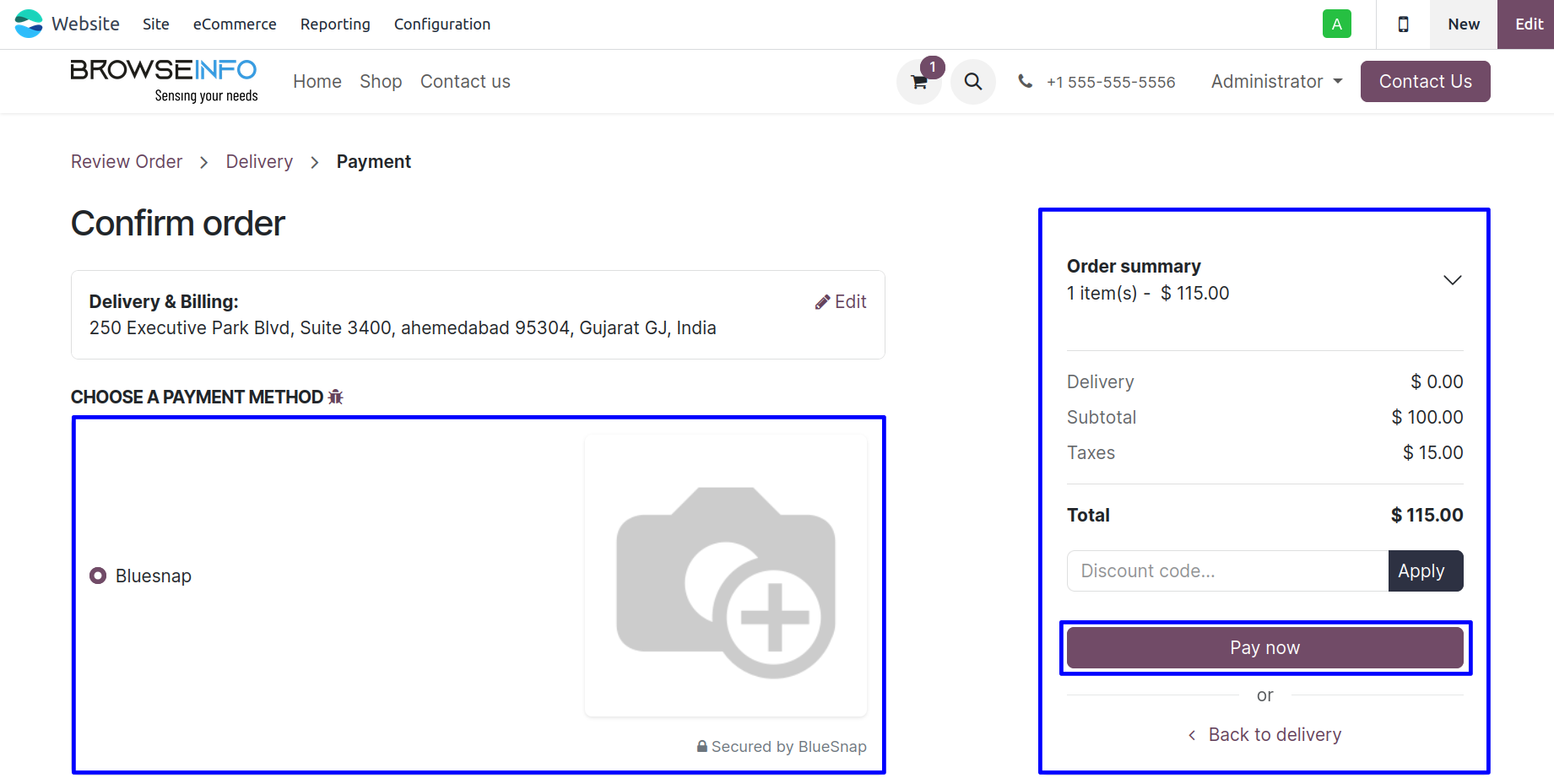Image resolution: width=1554 pixels, height=784 pixels.
Task: Open the Reporting menu
Action: pyautogui.click(x=335, y=24)
